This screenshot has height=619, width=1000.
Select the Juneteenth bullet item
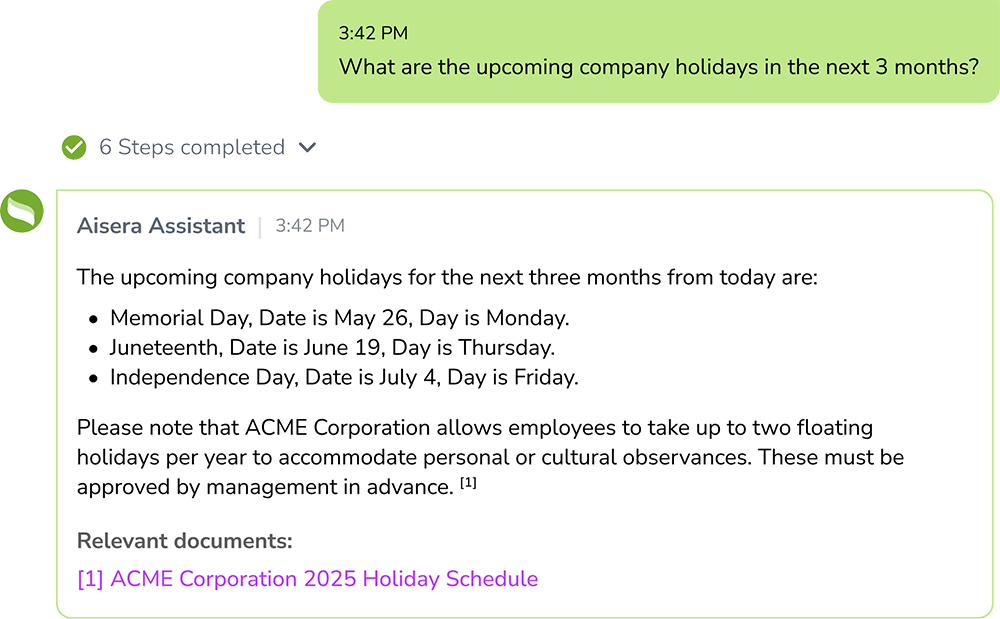point(332,347)
